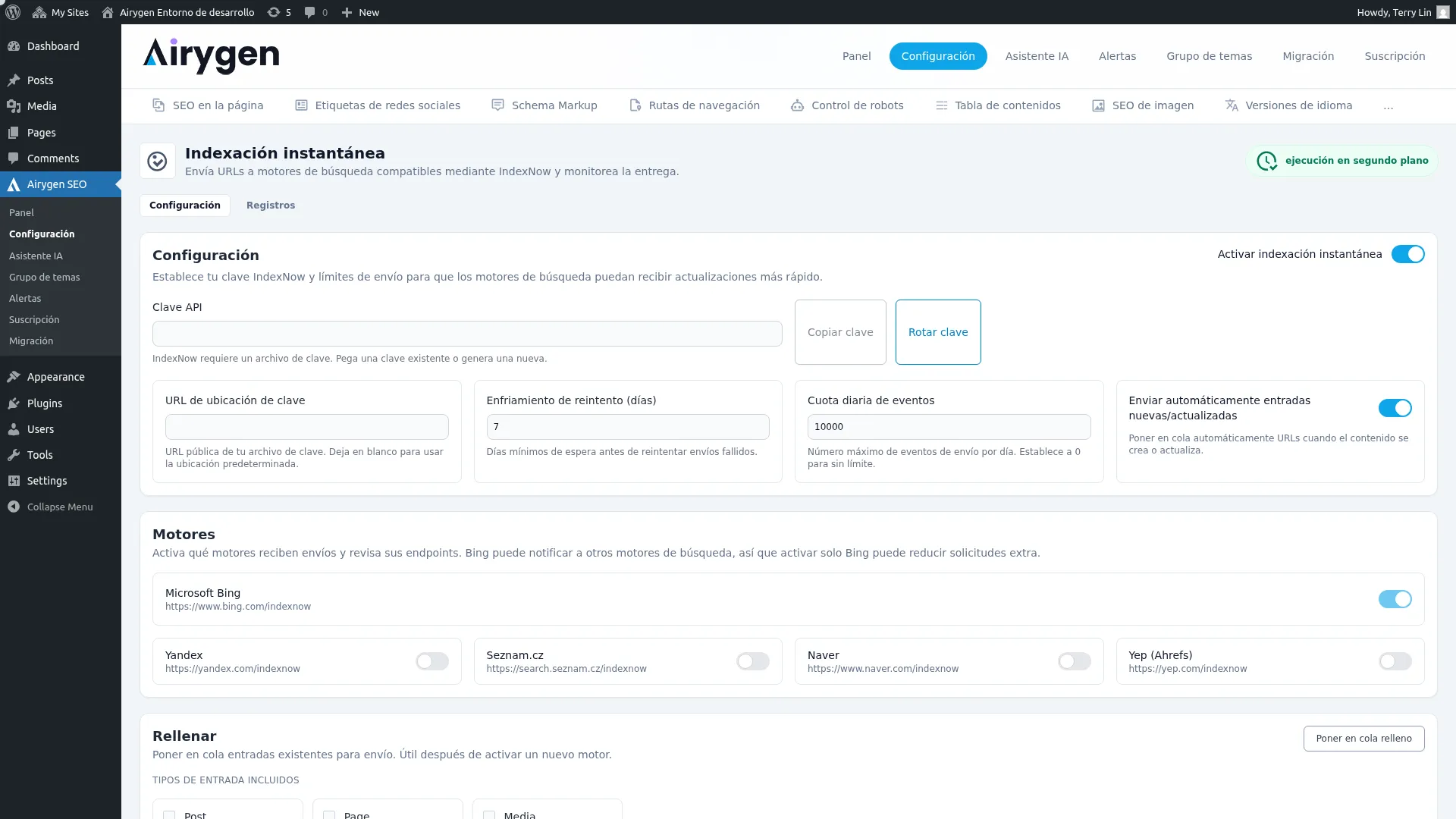This screenshot has height=819, width=1456.
Task: Click the Pages icon in sidebar
Action: [x=14, y=133]
